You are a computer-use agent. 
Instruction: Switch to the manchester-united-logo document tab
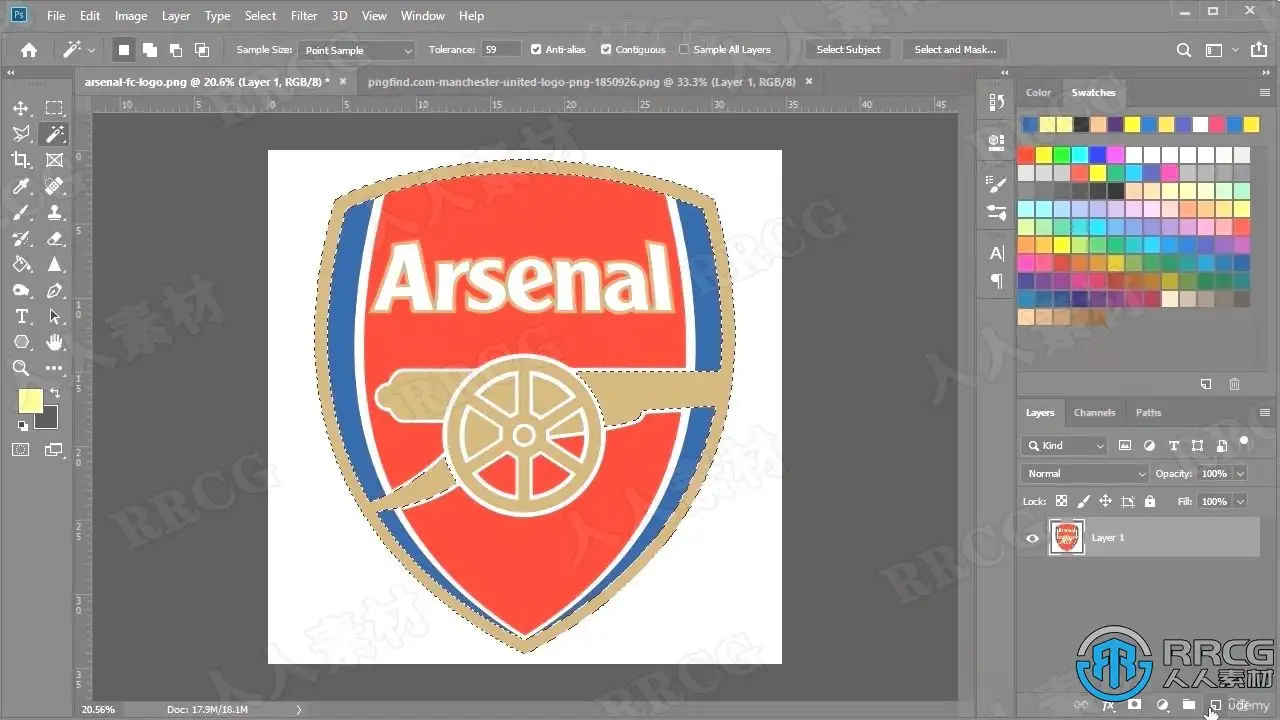click(x=582, y=82)
